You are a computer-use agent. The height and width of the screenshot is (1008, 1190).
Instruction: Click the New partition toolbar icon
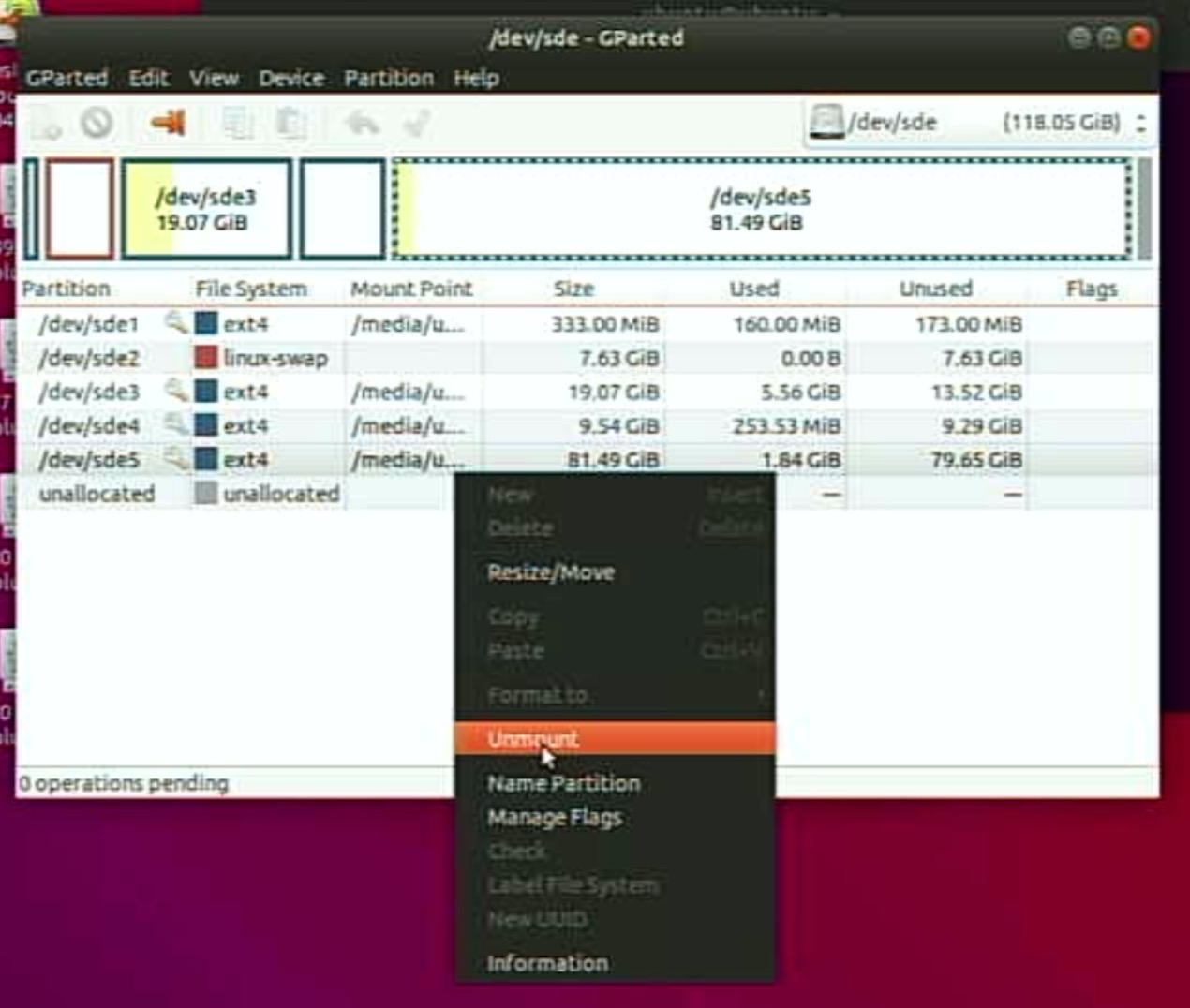[x=46, y=124]
